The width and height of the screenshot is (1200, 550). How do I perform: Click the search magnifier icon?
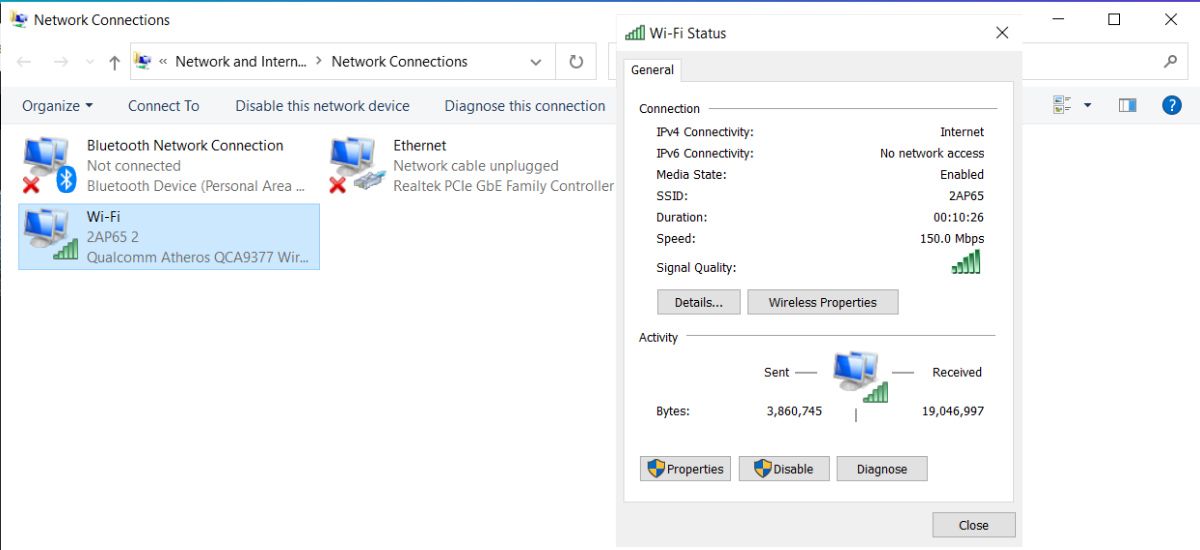(x=1170, y=62)
